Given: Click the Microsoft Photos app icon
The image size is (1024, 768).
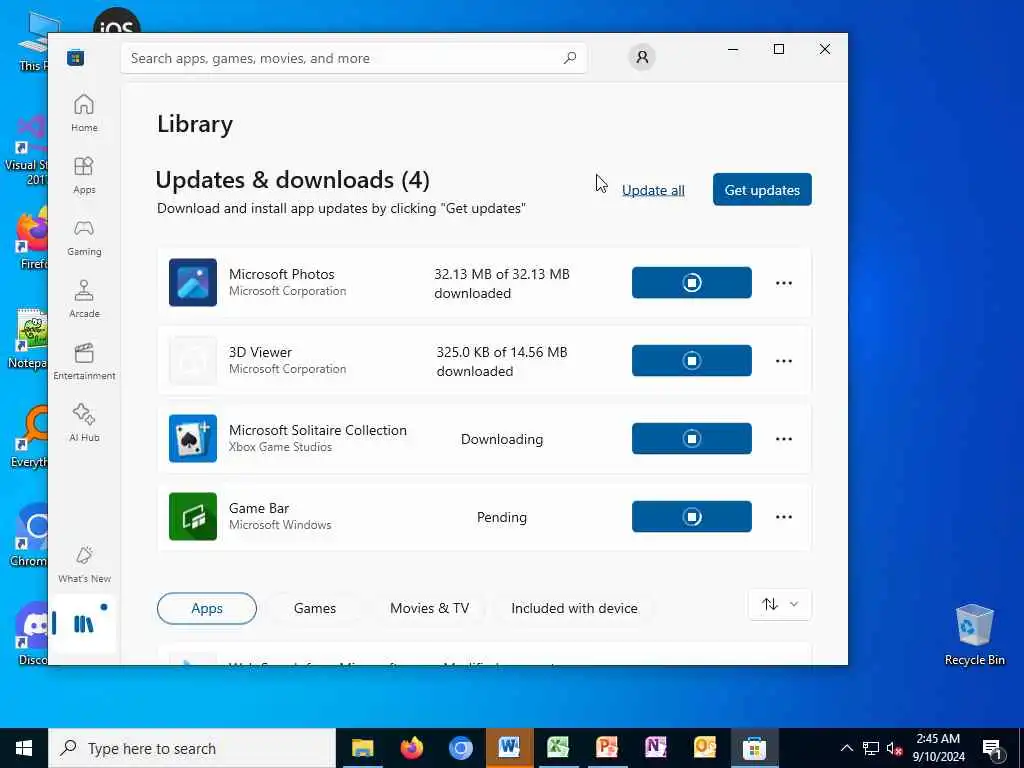Looking at the screenshot, I should tap(193, 282).
